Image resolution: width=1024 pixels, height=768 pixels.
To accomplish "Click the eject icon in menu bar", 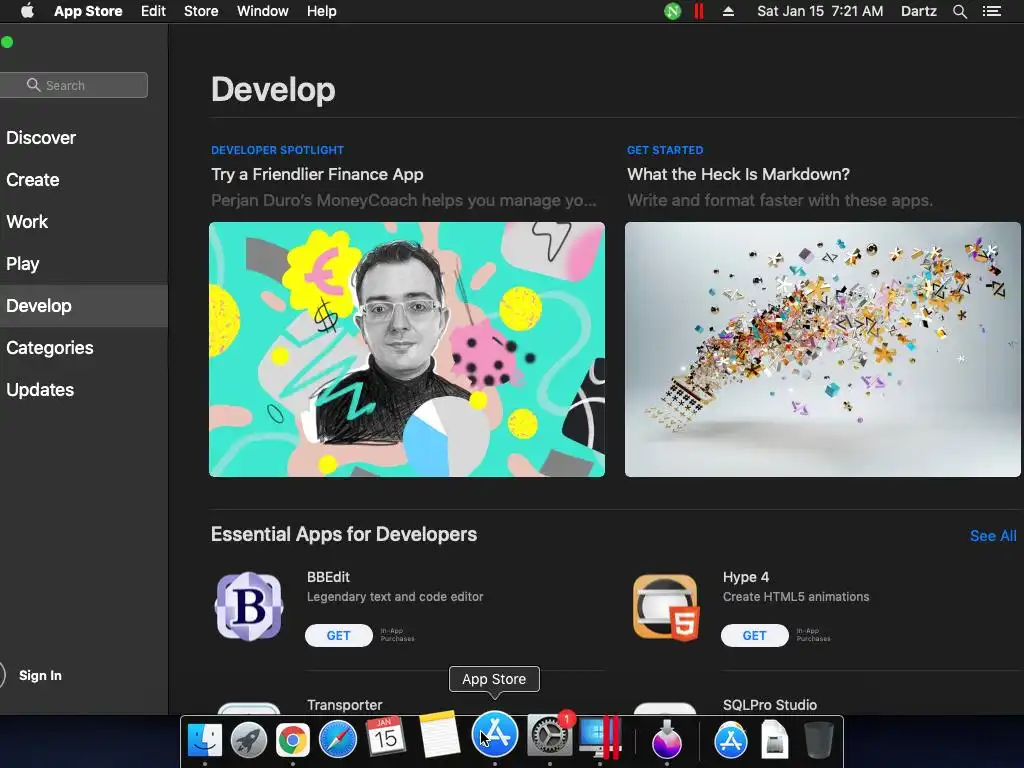I will click(x=728, y=11).
